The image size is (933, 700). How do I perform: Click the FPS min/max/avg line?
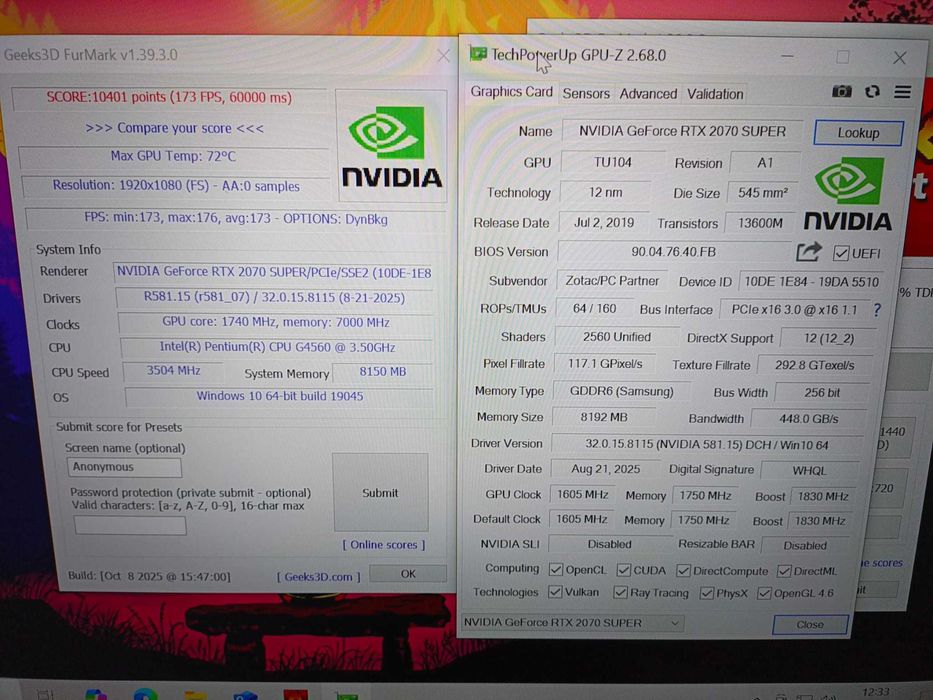[x=236, y=219]
